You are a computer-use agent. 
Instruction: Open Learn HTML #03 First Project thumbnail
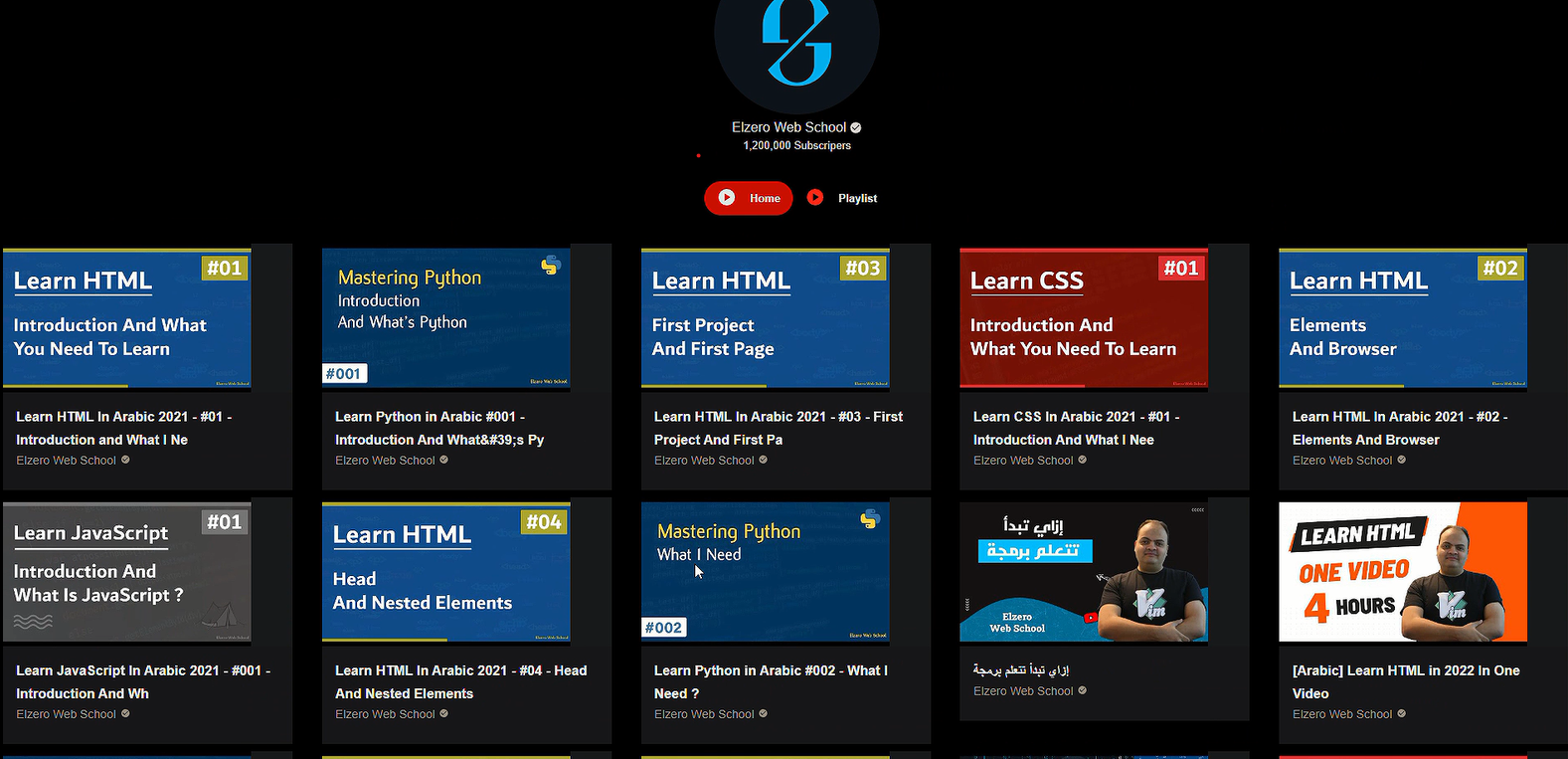[x=766, y=317]
